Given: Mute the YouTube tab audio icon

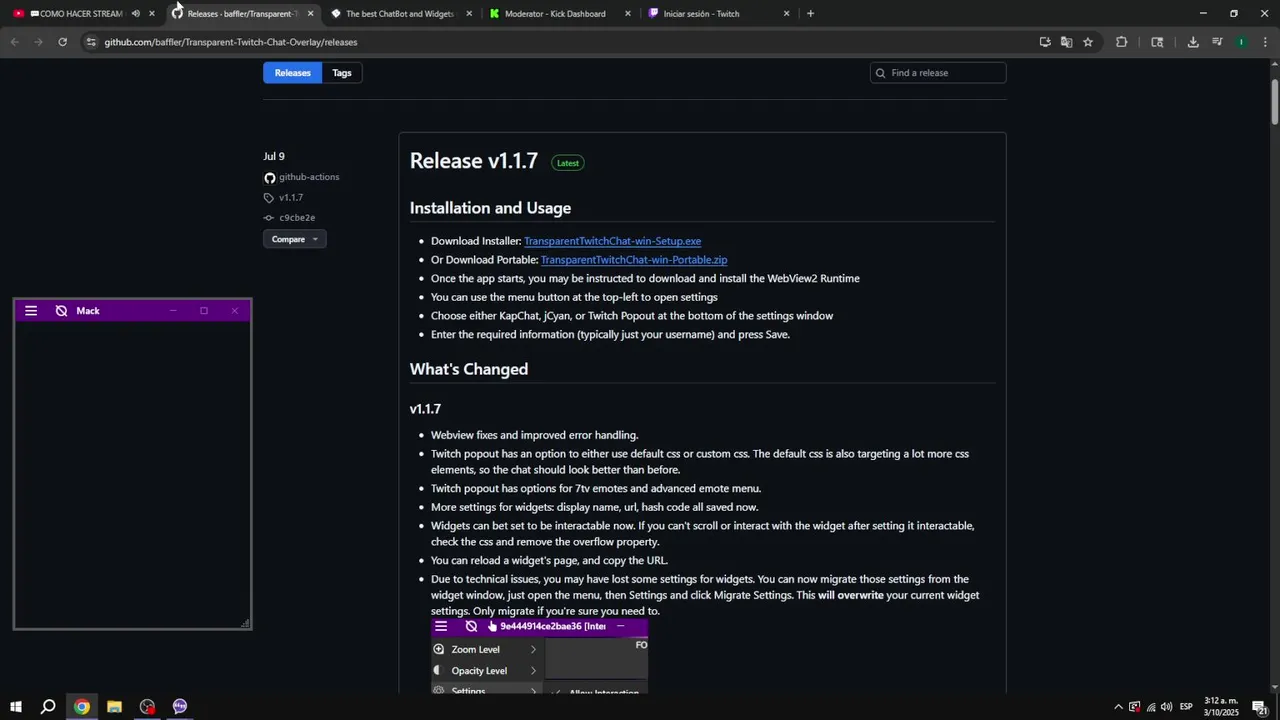Looking at the screenshot, I should click(136, 14).
